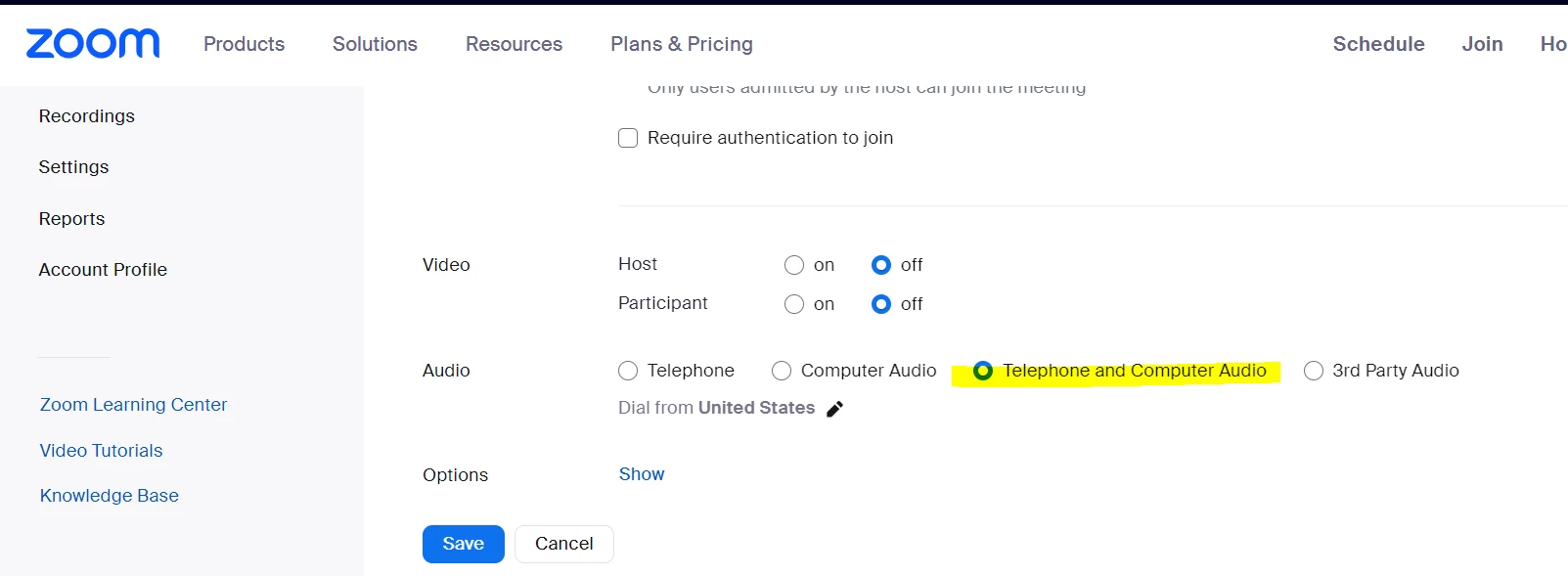Open the Products menu
Screen dimensions: 1568x576
pos(244,44)
